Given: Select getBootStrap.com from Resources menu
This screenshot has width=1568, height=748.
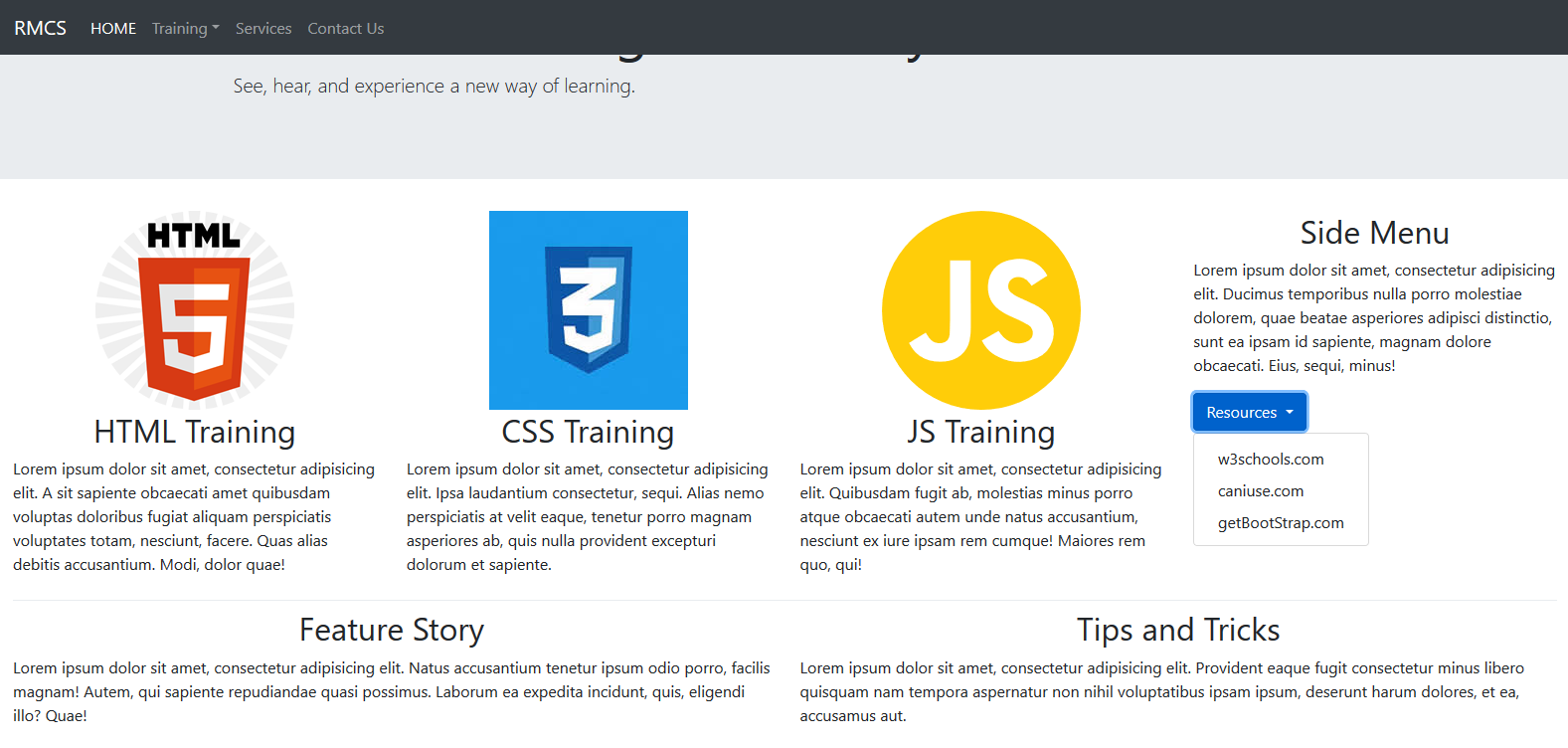Looking at the screenshot, I should (1281, 523).
